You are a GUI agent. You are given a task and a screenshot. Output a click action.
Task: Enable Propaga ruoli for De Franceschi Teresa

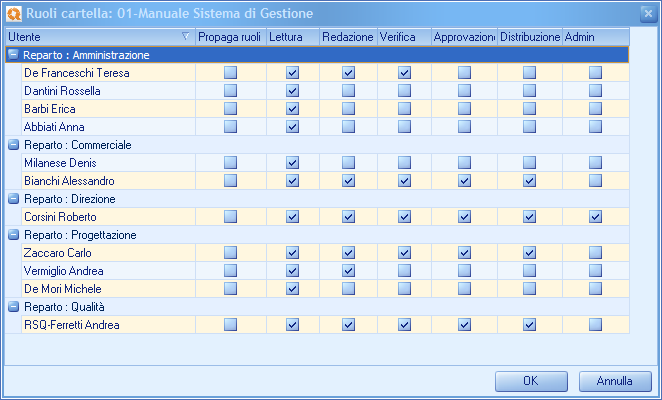click(x=231, y=73)
